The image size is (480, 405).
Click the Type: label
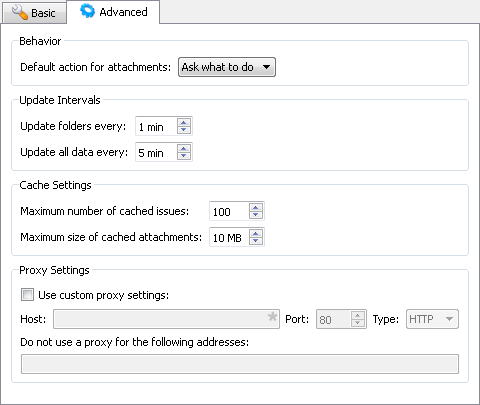(x=386, y=319)
